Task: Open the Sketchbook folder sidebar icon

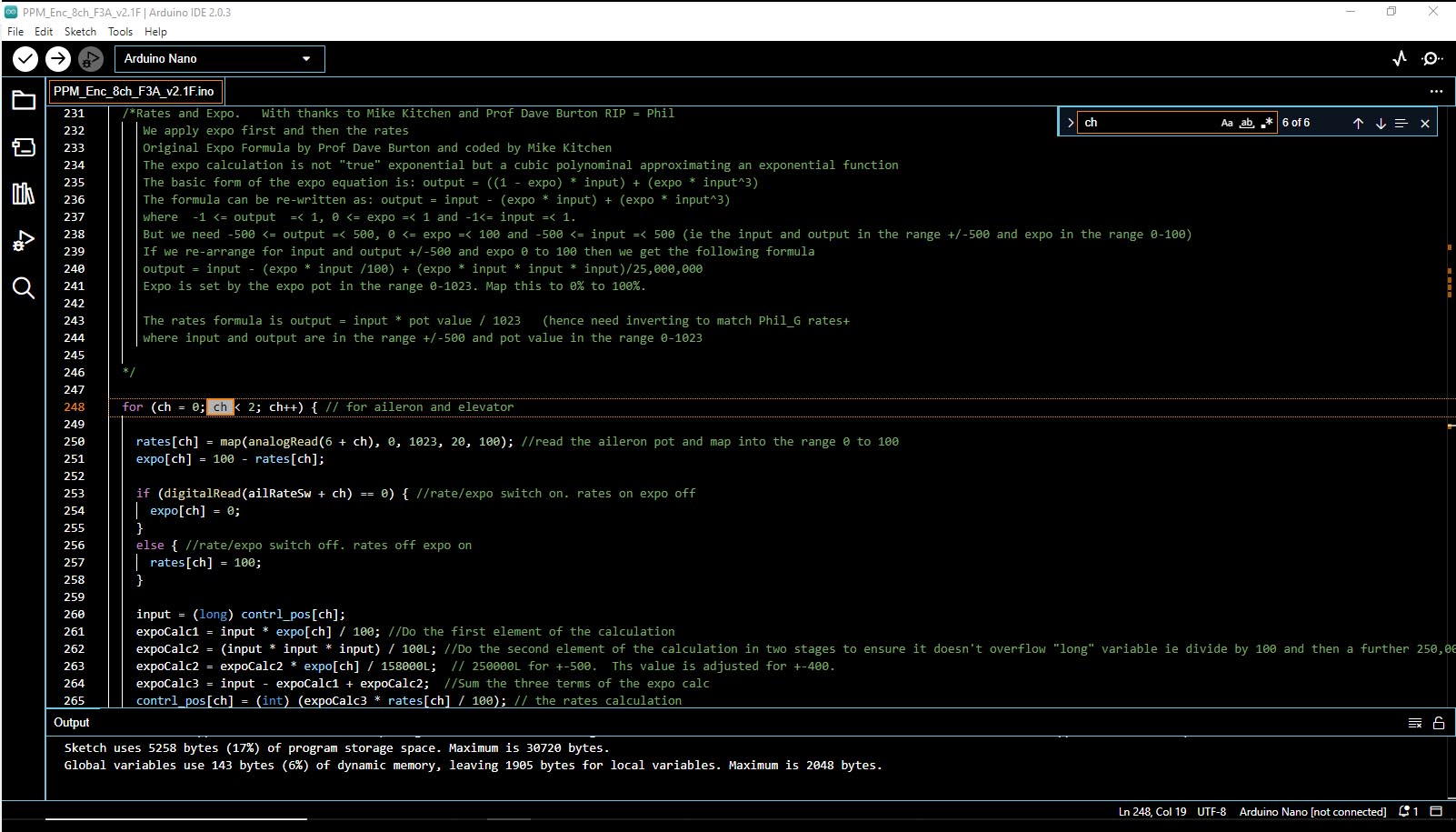Action: click(24, 100)
